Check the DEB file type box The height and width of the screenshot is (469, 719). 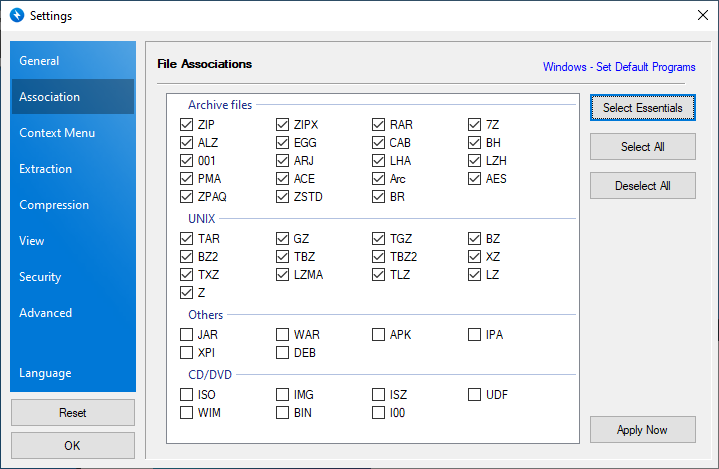[283, 353]
